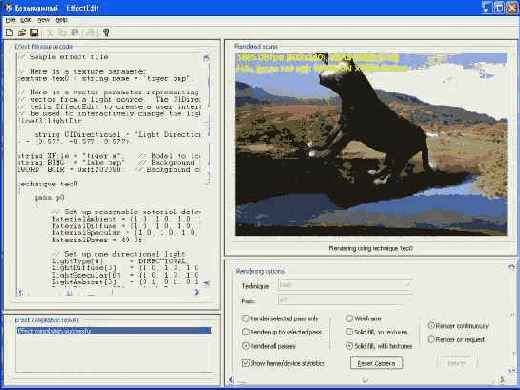The height and width of the screenshot is (390, 520).
Task: Click the 'pass p0' code line
Action: tap(49, 197)
